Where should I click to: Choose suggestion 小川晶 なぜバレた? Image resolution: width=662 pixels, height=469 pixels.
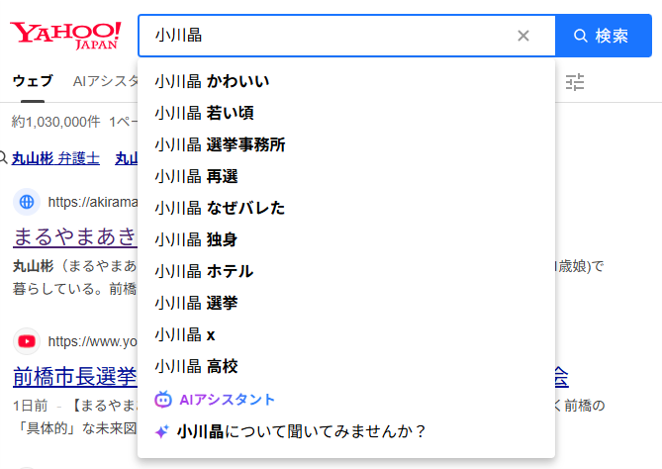[x=220, y=208]
